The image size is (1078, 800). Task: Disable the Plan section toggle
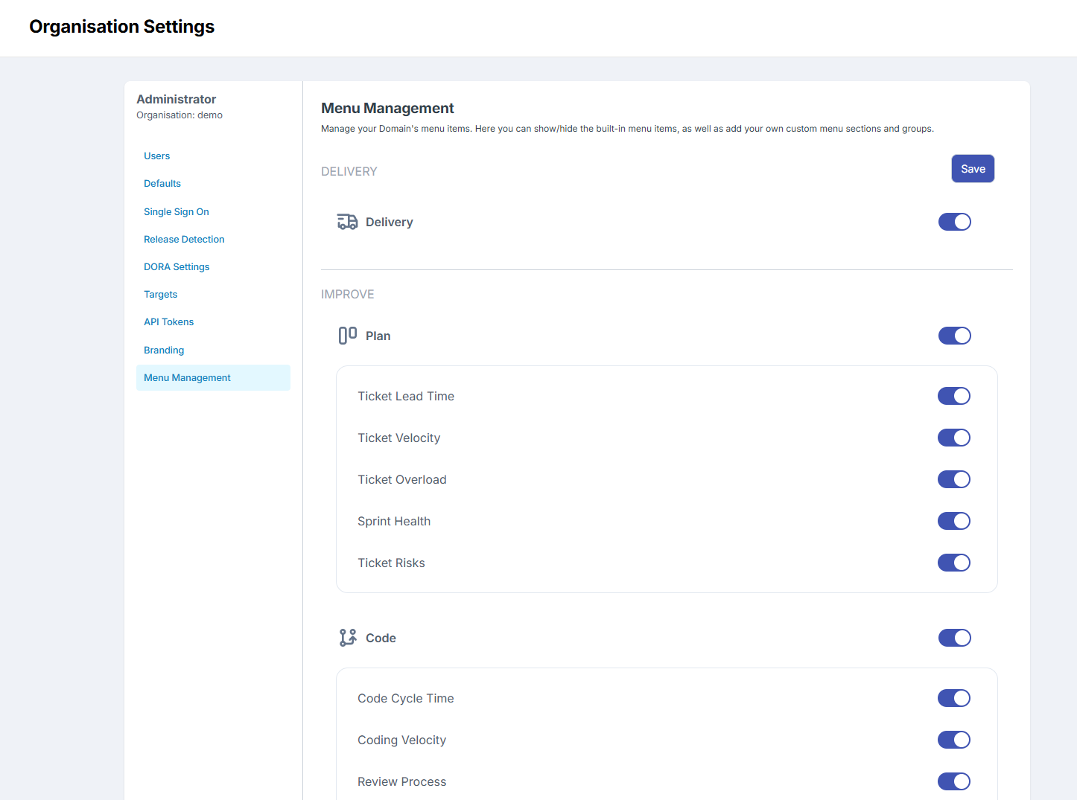pyautogui.click(x=954, y=336)
